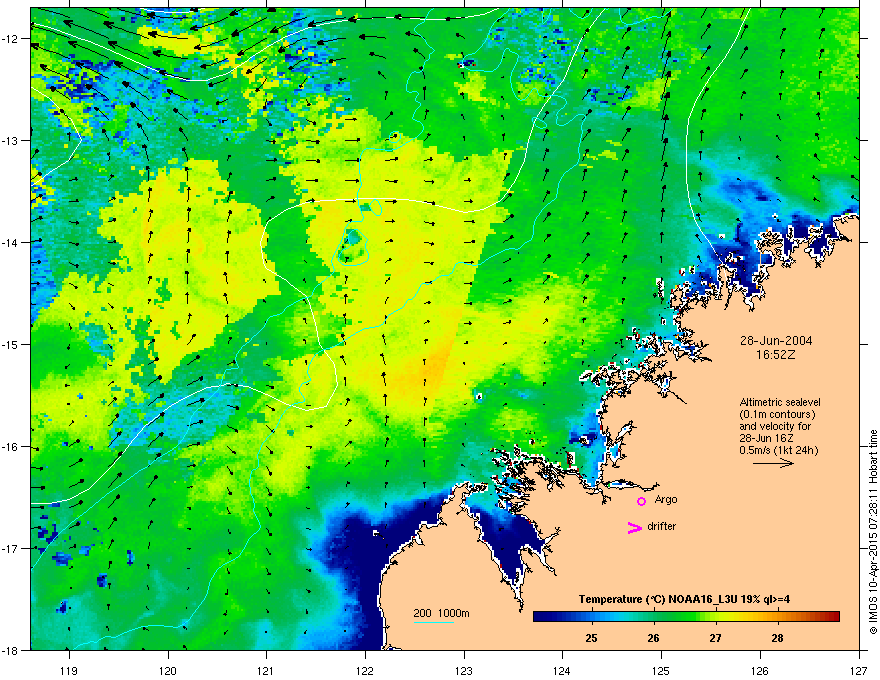The width and height of the screenshot is (880, 680).
Task: Click the time text 16:52Z
Action: pyautogui.click(x=776, y=355)
